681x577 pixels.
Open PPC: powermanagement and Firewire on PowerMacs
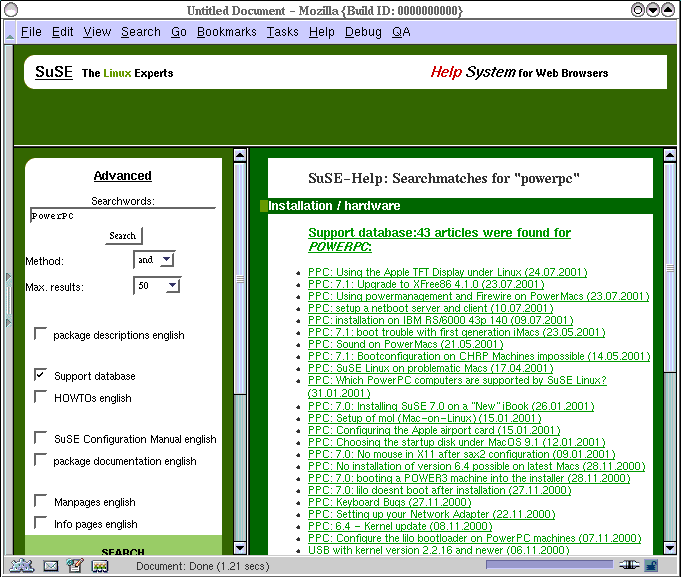click(x=479, y=296)
